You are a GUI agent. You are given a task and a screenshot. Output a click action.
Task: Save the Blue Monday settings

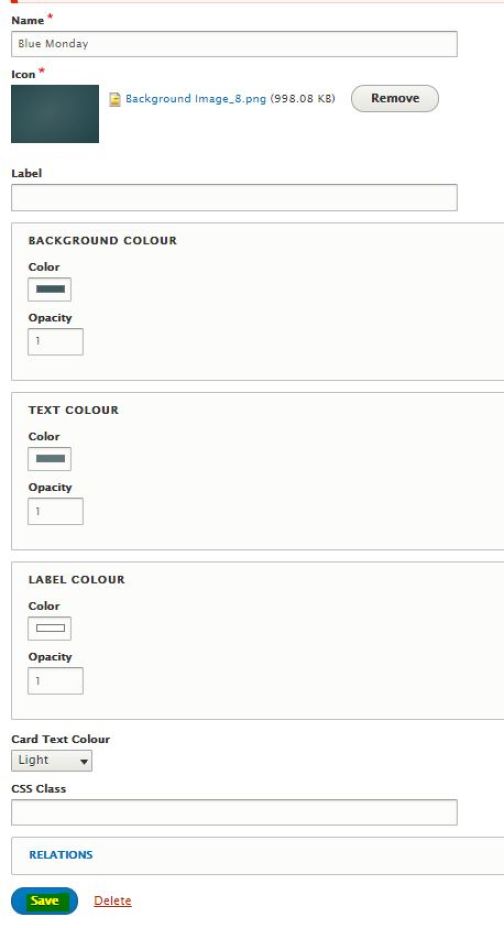click(x=44, y=901)
